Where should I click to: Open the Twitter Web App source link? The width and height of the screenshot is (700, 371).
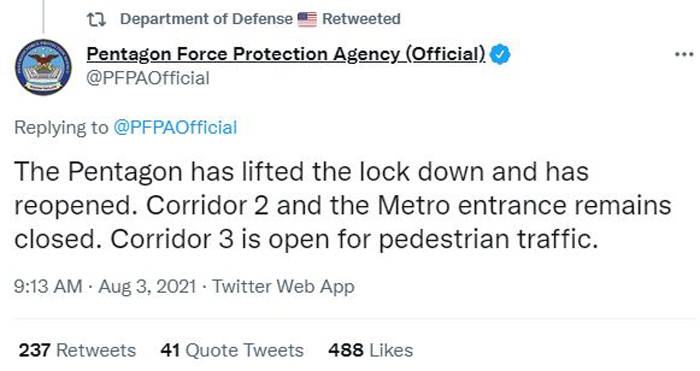[x=283, y=286]
